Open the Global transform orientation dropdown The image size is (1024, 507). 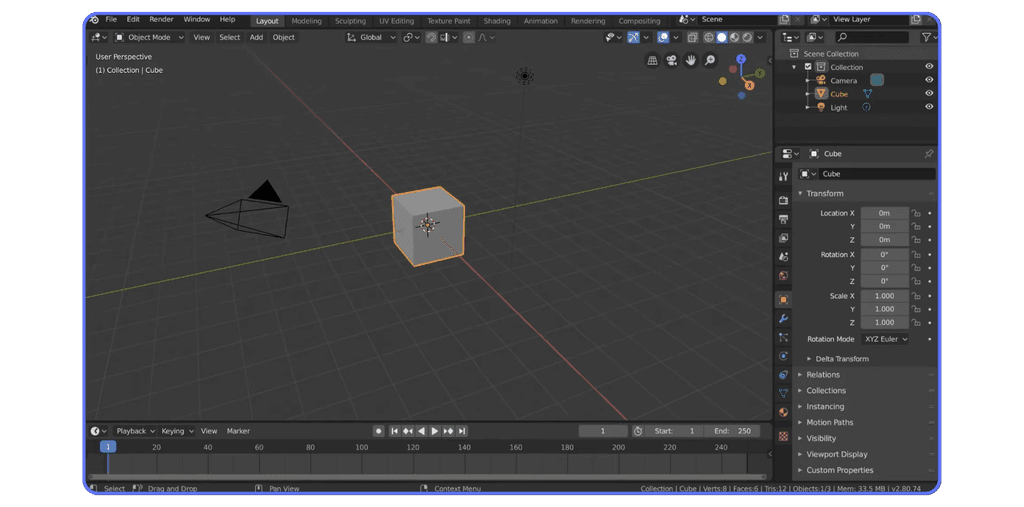coord(371,37)
